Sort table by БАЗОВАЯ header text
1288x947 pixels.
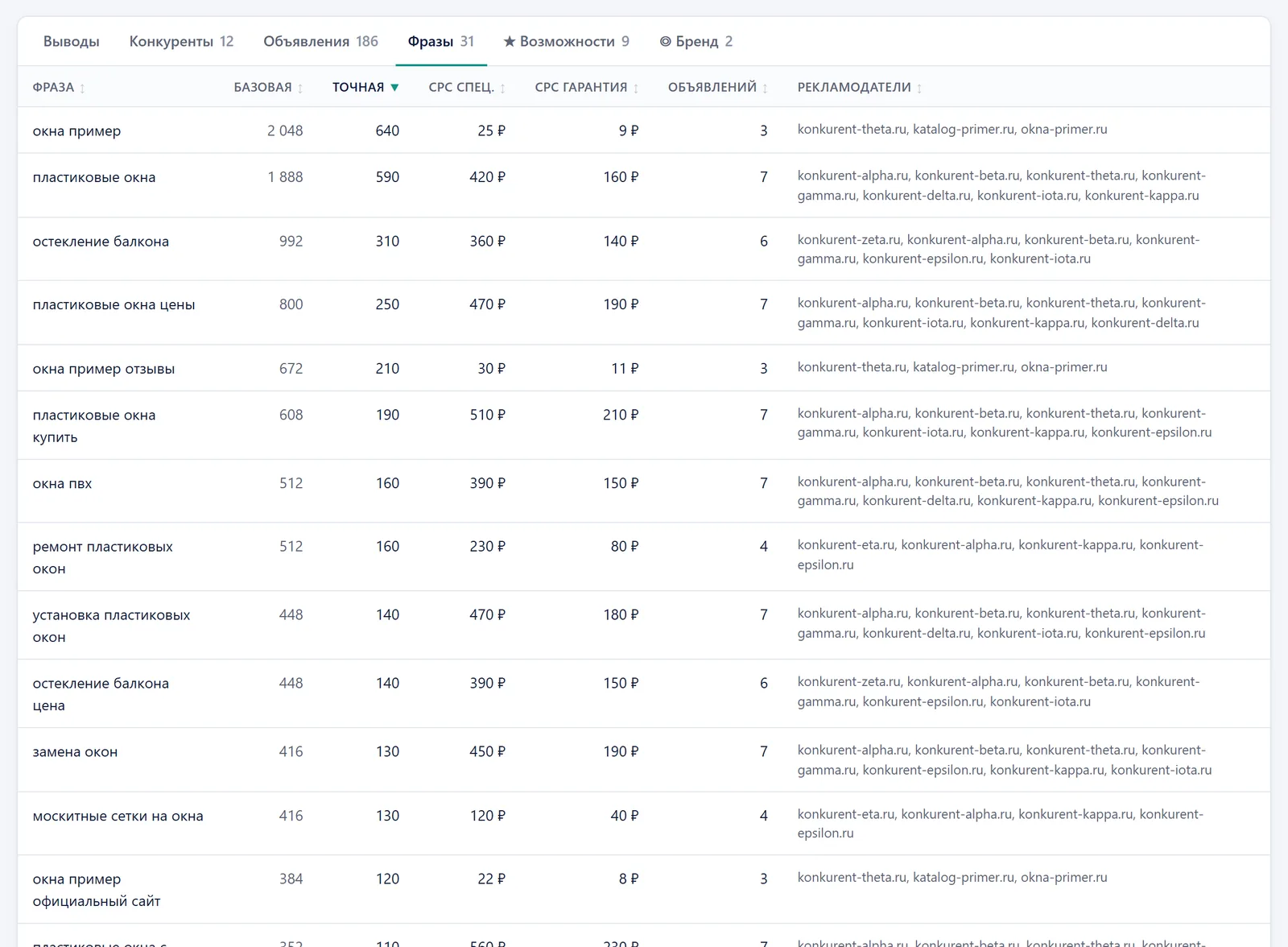262,87
